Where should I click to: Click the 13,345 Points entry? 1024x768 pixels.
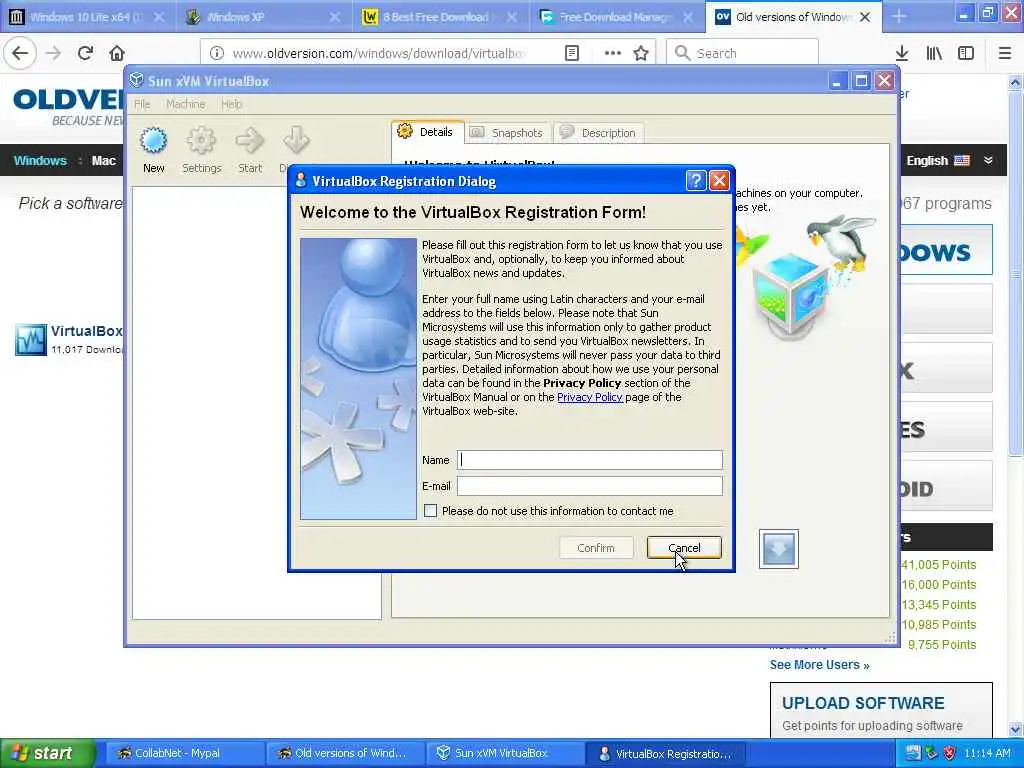938,605
